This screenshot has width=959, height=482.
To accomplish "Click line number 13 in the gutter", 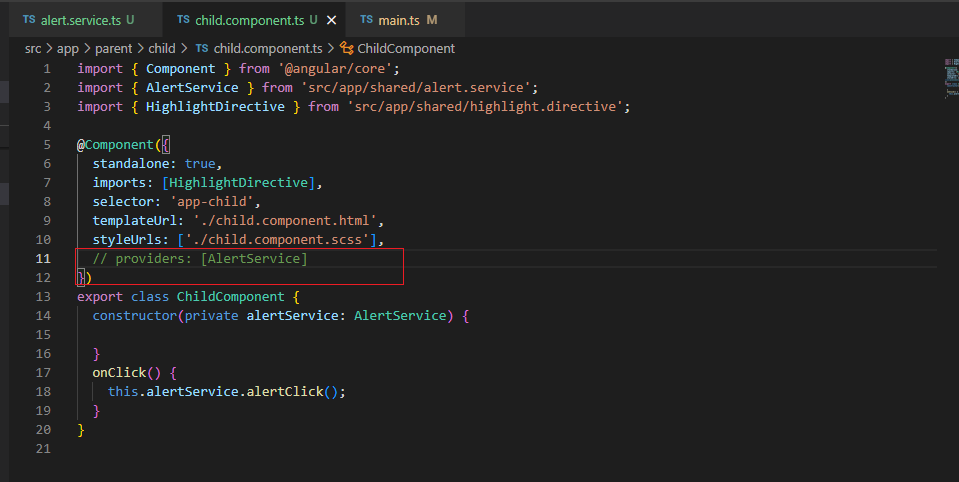I will (43, 297).
